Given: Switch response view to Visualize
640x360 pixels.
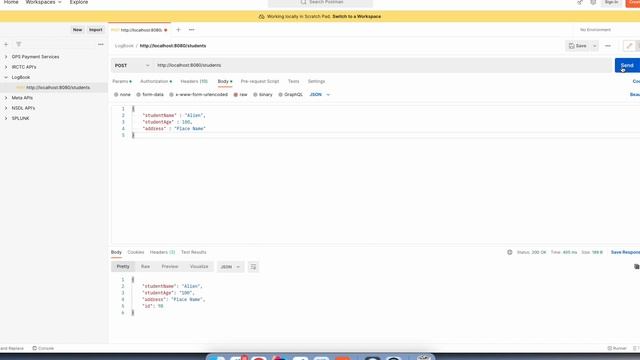Looking at the screenshot, I should click(199, 267).
